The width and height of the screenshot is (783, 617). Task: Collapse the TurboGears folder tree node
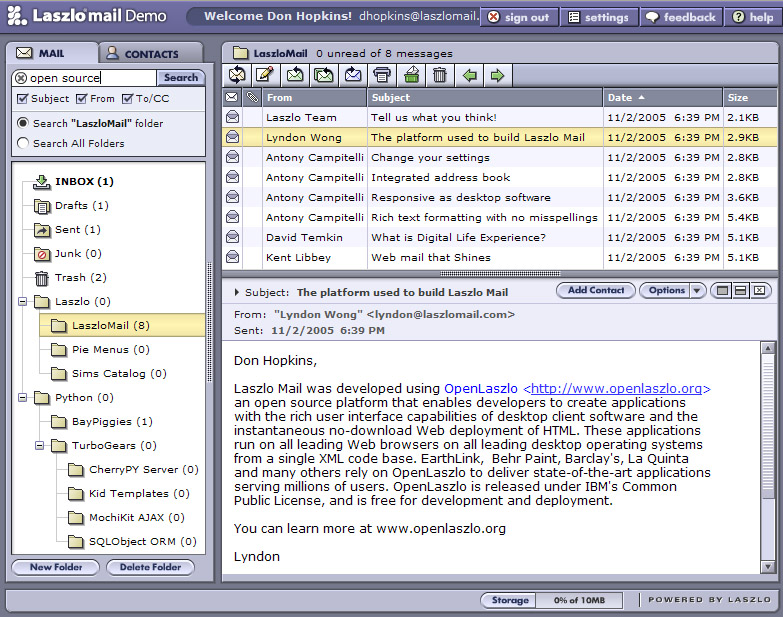pyautogui.click(x=39, y=445)
